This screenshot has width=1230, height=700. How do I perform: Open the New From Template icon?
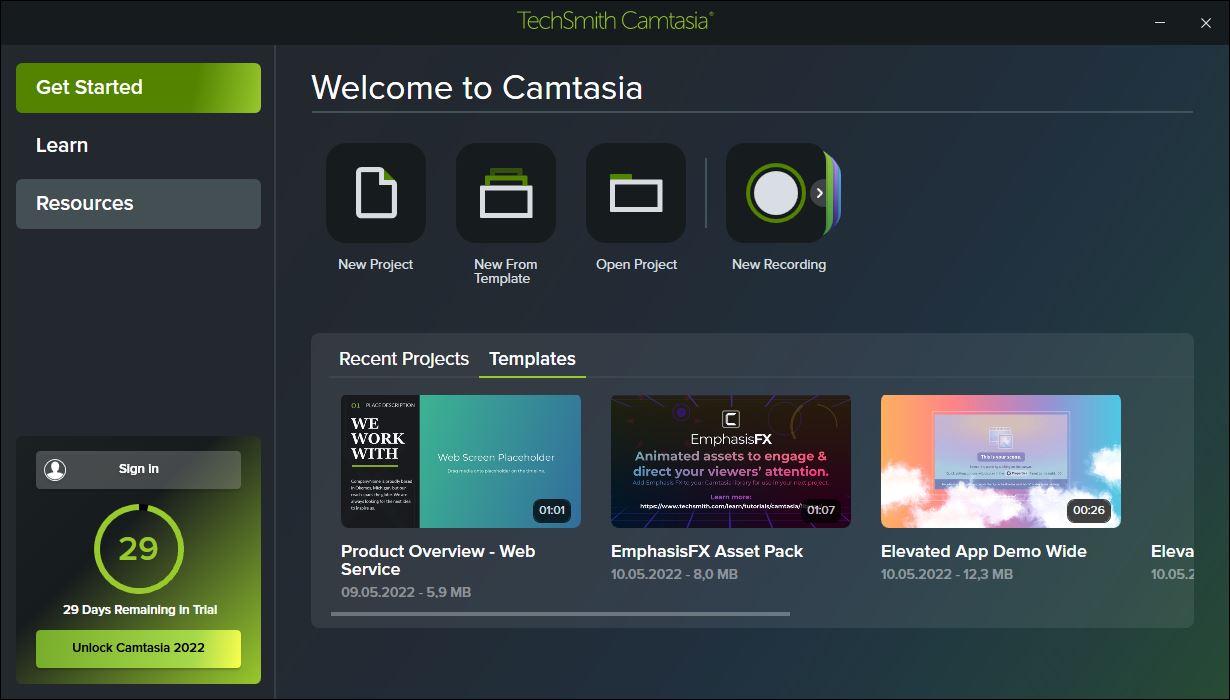(506, 193)
